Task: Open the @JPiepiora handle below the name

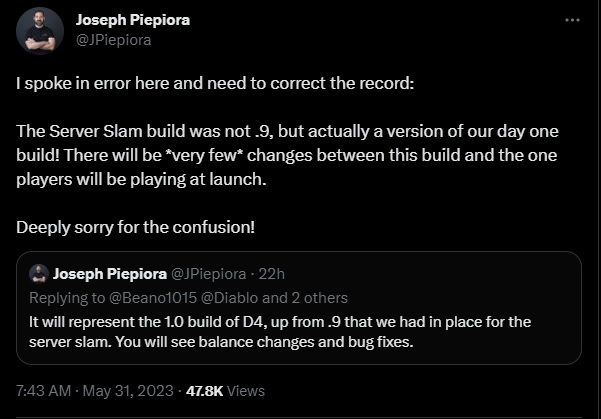Action: coord(113,40)
